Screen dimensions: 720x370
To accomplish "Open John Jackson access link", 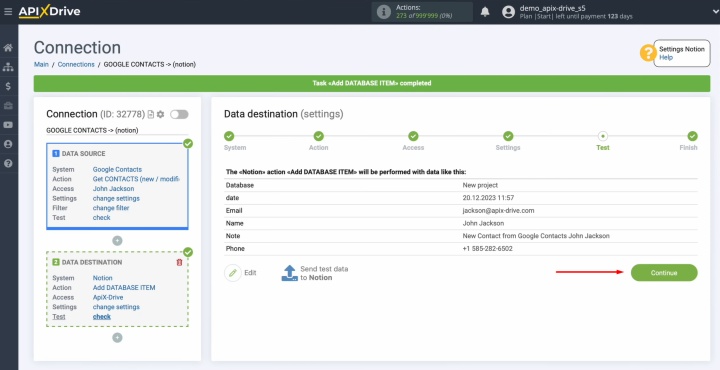I will [113, 189].
